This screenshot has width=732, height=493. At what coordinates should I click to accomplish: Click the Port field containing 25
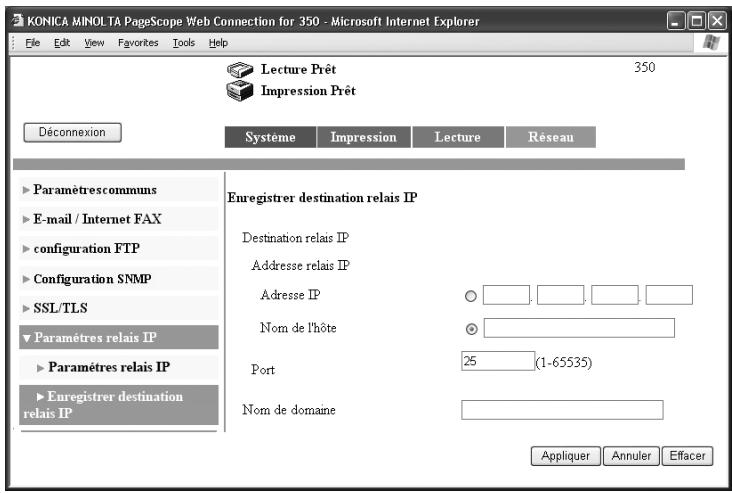click(498, 361)
